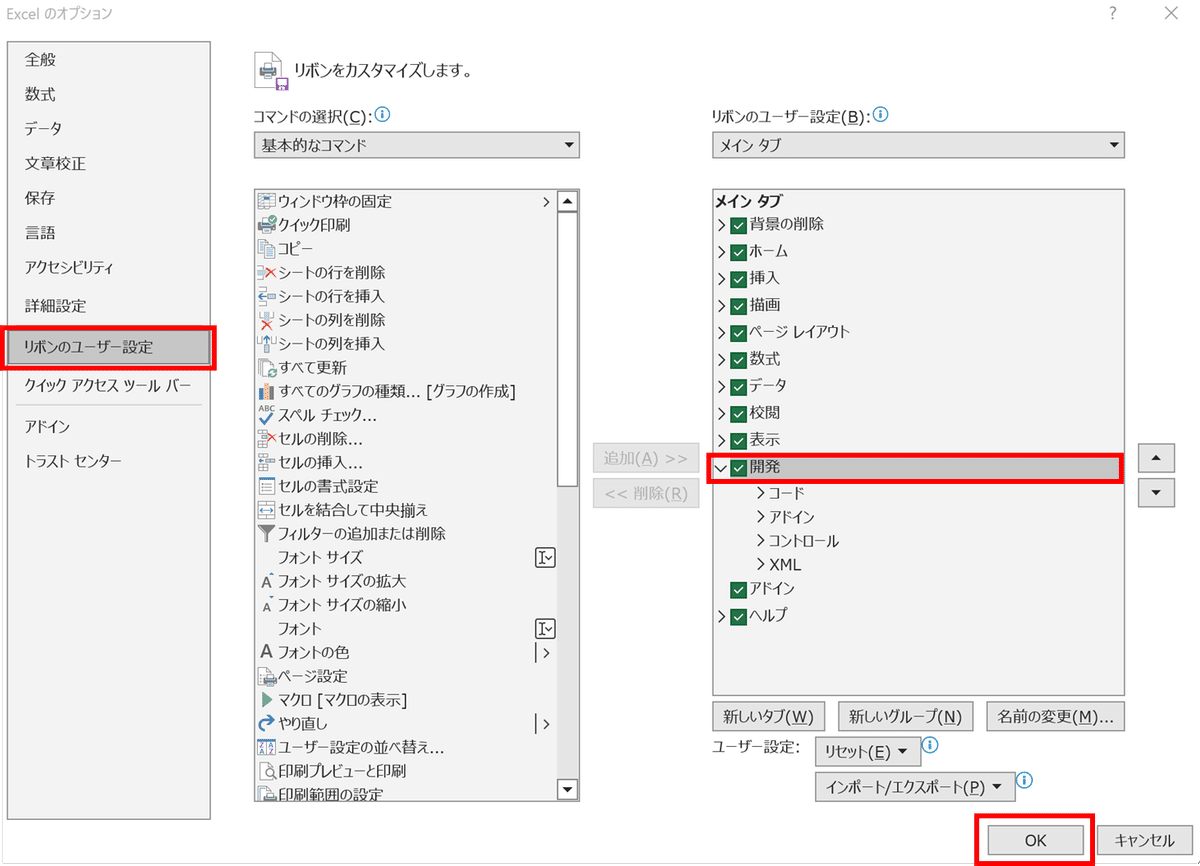Click the help question mark in title bar
The height and width of the screenshot is (866, 1200).
point(1112,14)
